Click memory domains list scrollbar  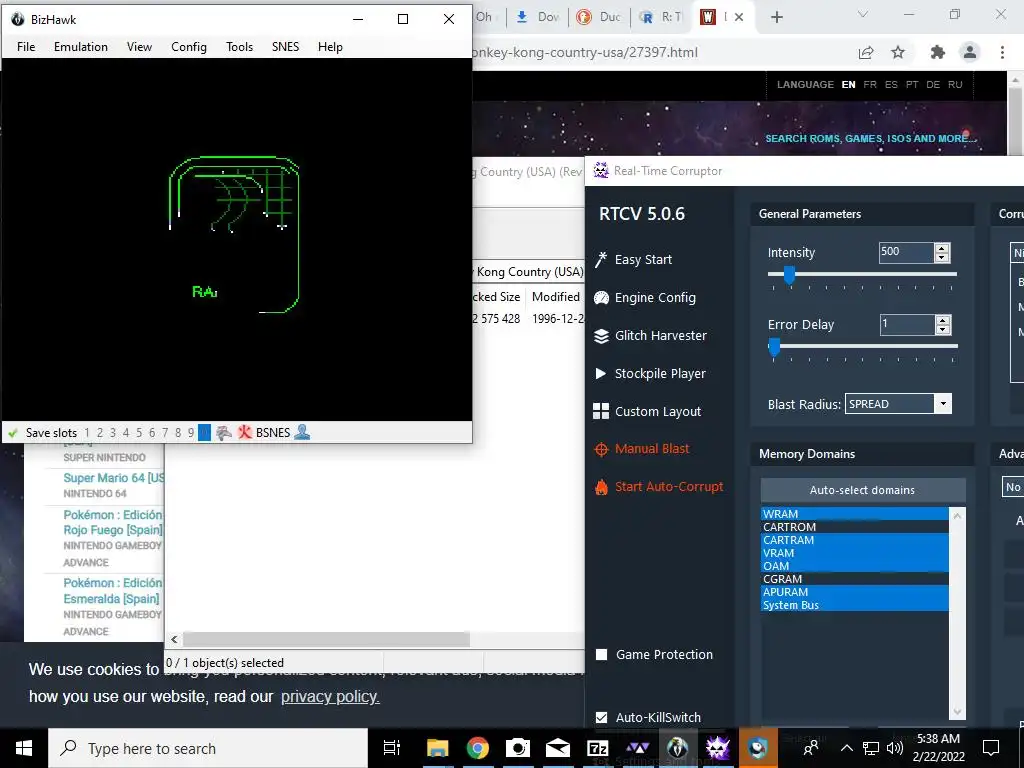[x=957, y=614]
